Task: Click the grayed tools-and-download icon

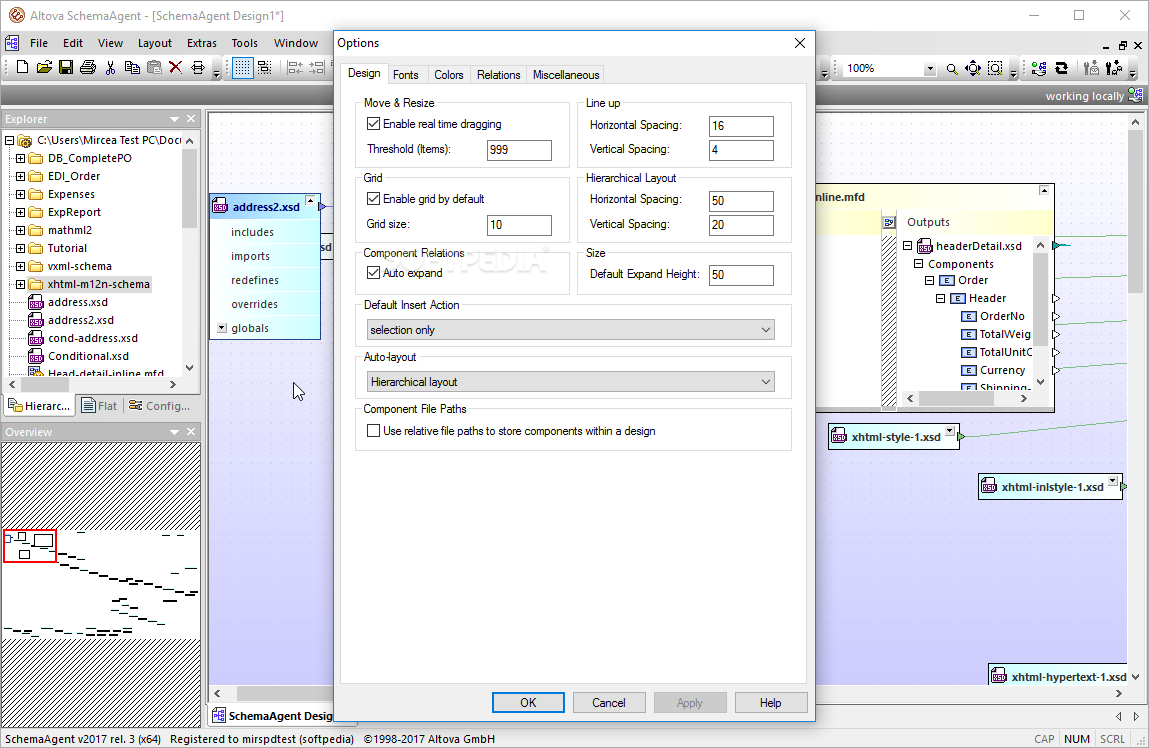Action: point(1092,69)
